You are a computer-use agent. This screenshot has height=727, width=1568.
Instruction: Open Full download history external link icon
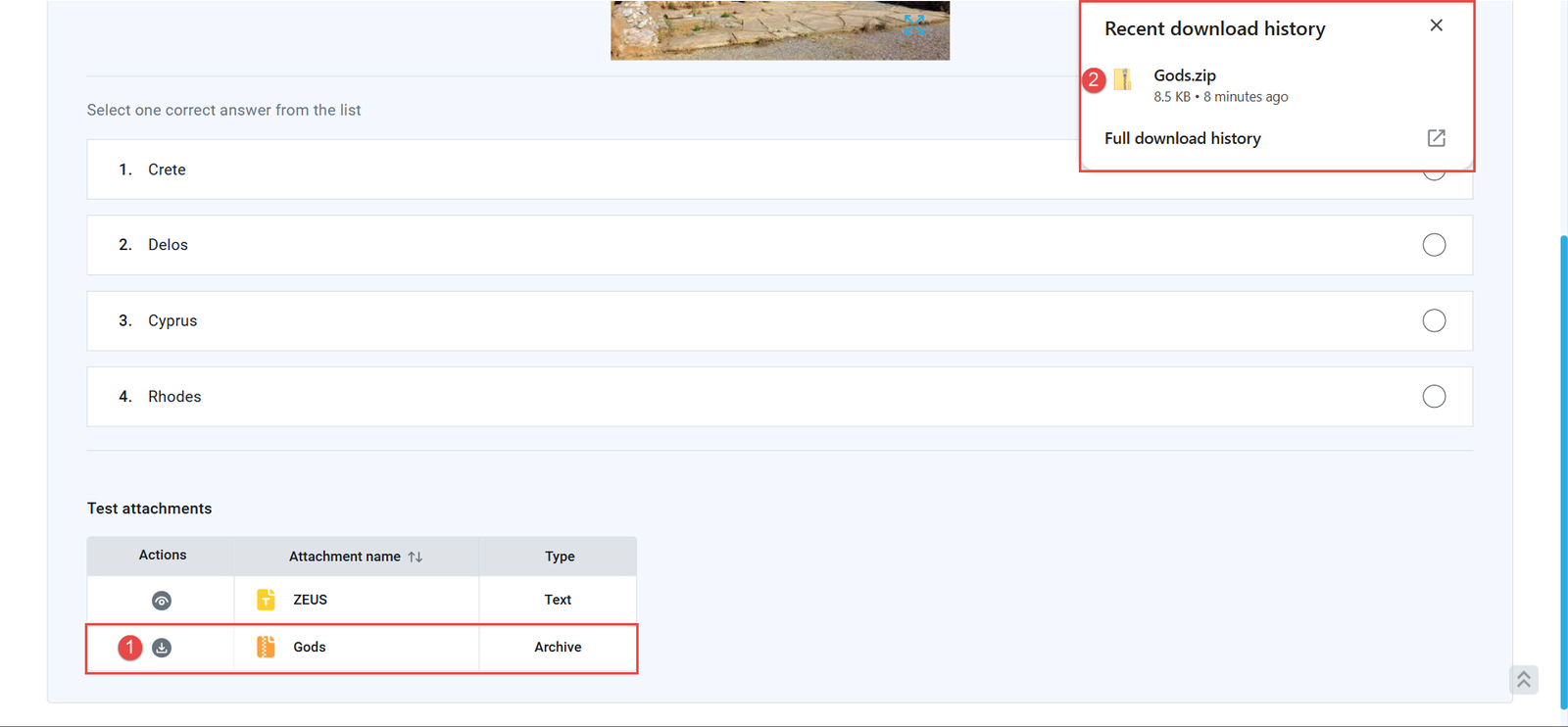pyautogui.click(x=1436, y=138)
